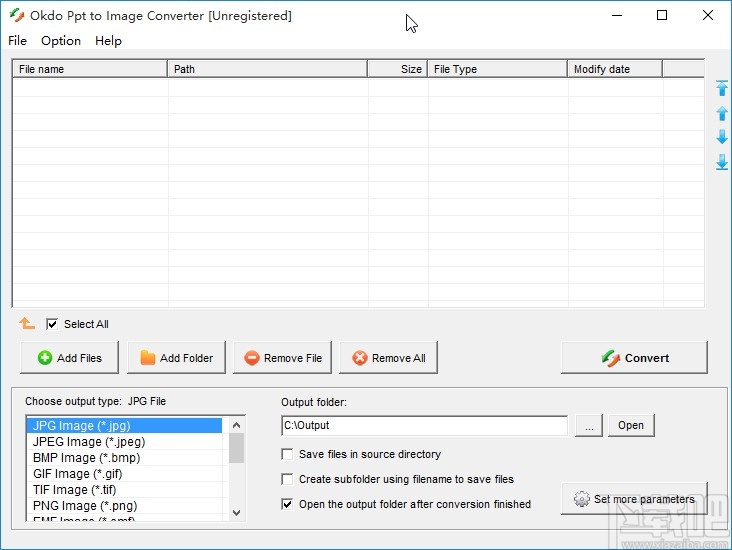Open the Help menu
Viewport: 732px width, 550px height.
pyautogui.click(x=108, y=41)
